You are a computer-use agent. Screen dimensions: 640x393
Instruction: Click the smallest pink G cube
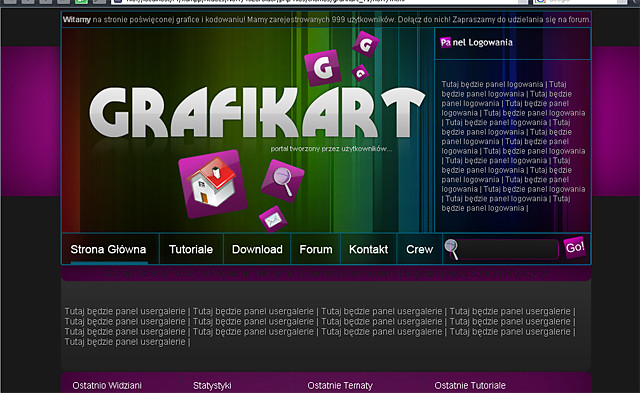[x=360, y=73]
